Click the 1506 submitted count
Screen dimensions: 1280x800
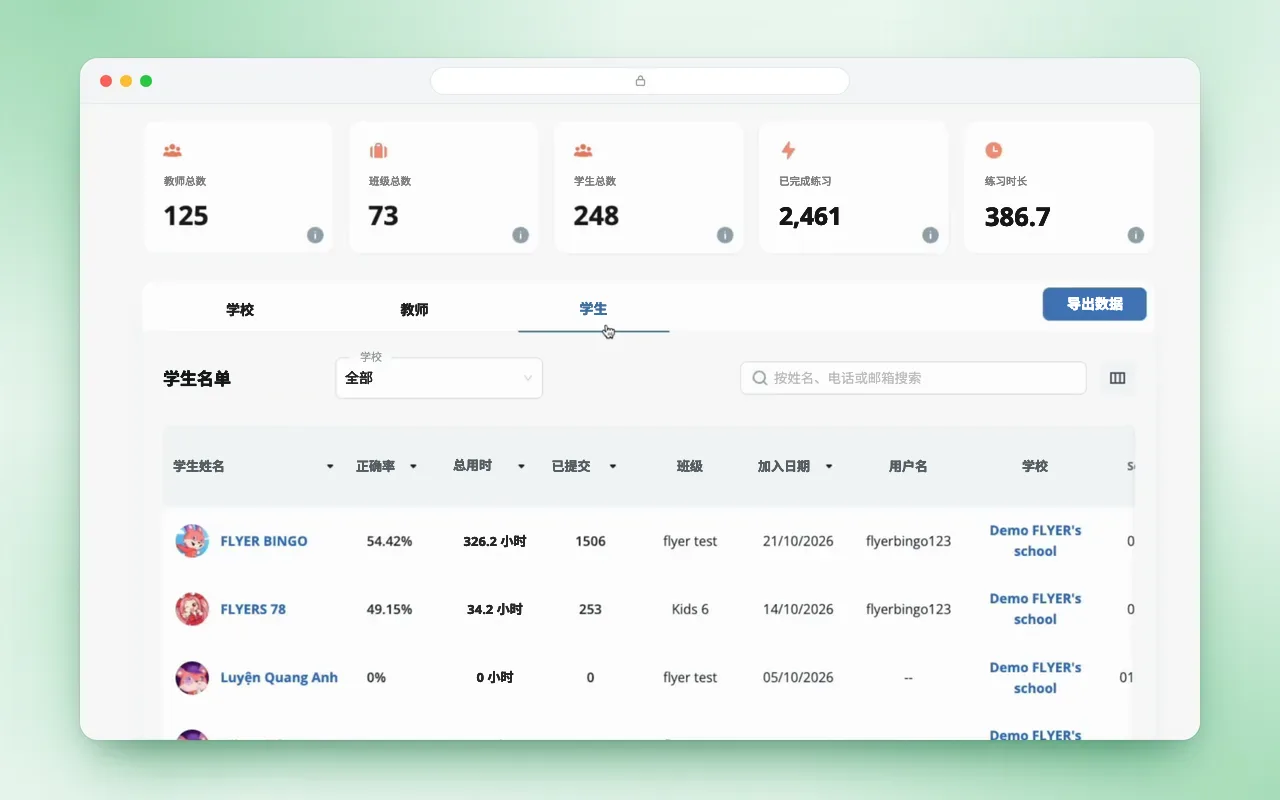point(590,541)
